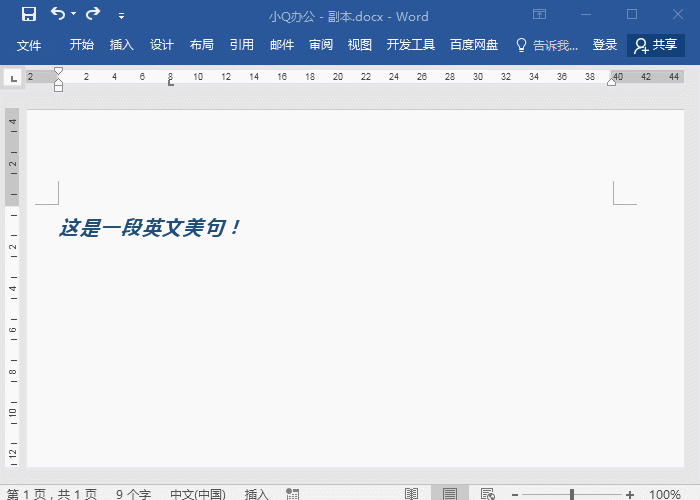This screenshot has width=700, height=500.
Task: Click the right indent marker on ruler
Action: pyautogui.click(x=611, y=81)
